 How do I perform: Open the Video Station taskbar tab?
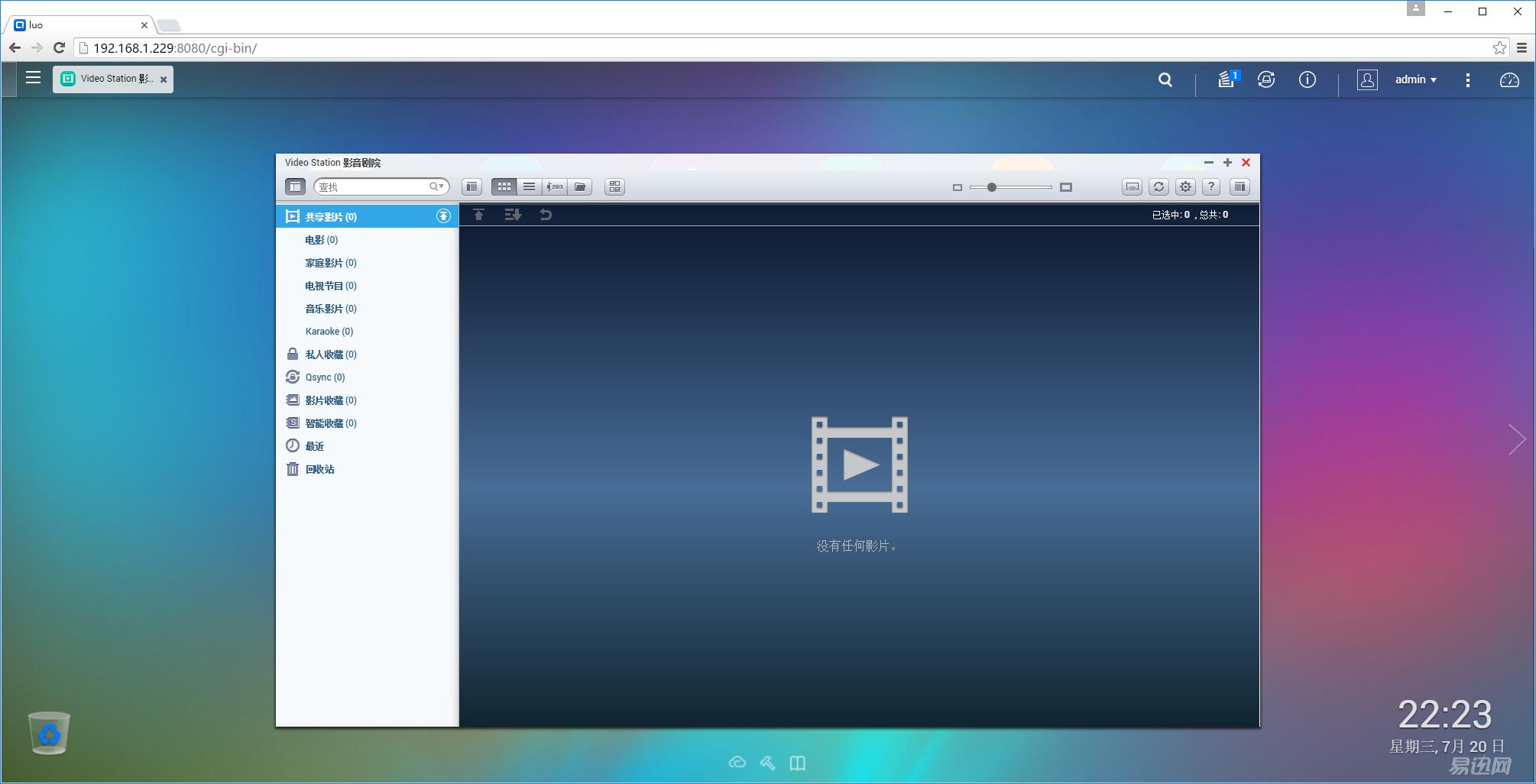coord(112,79)
